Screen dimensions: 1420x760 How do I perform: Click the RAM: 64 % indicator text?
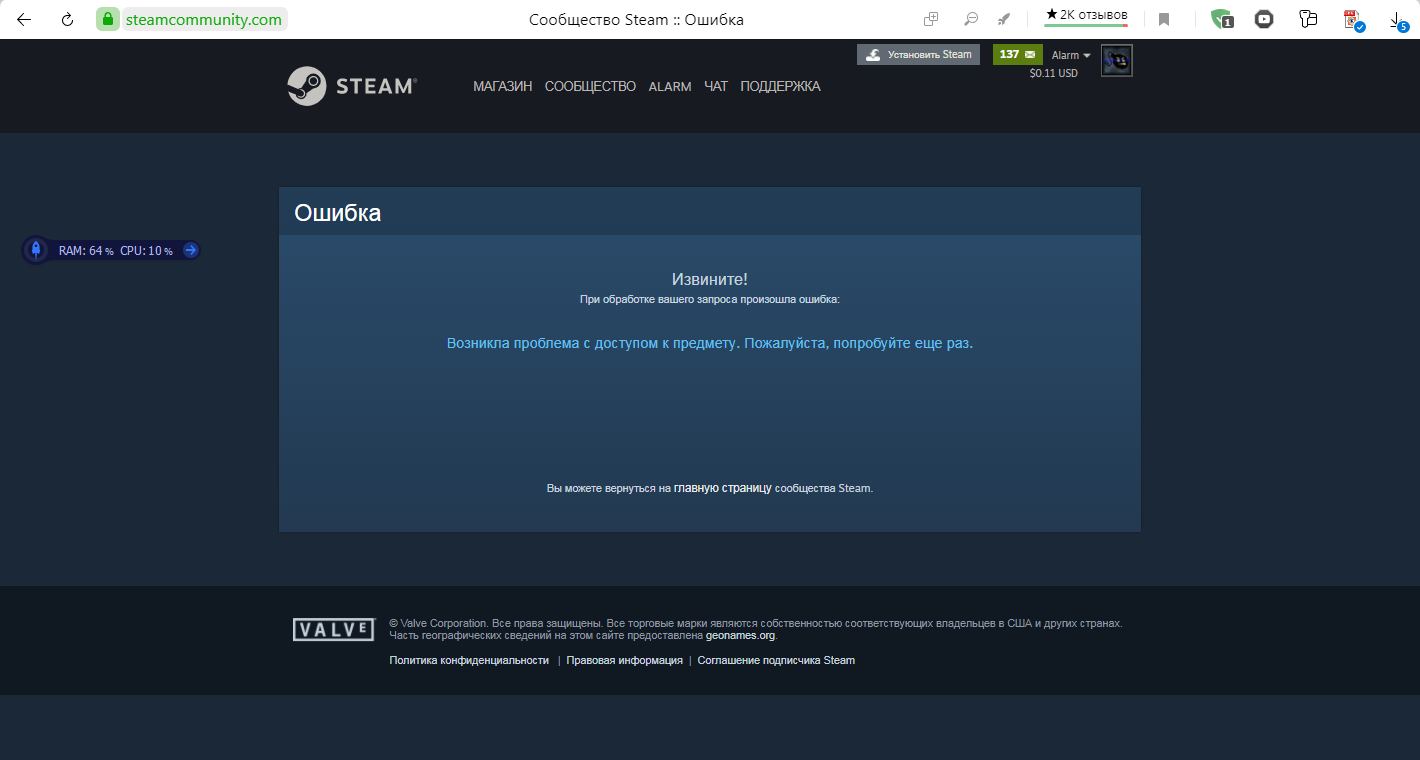[86, 251]
